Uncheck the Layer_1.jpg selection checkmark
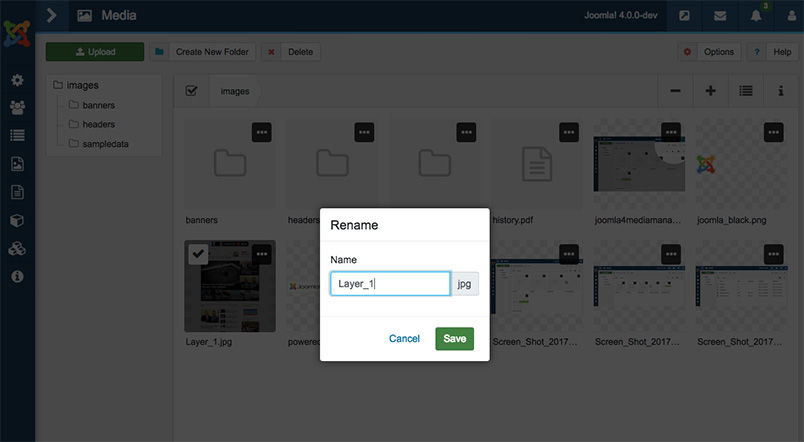The width and height of the screenshot is (804, 442). [199, 254]
